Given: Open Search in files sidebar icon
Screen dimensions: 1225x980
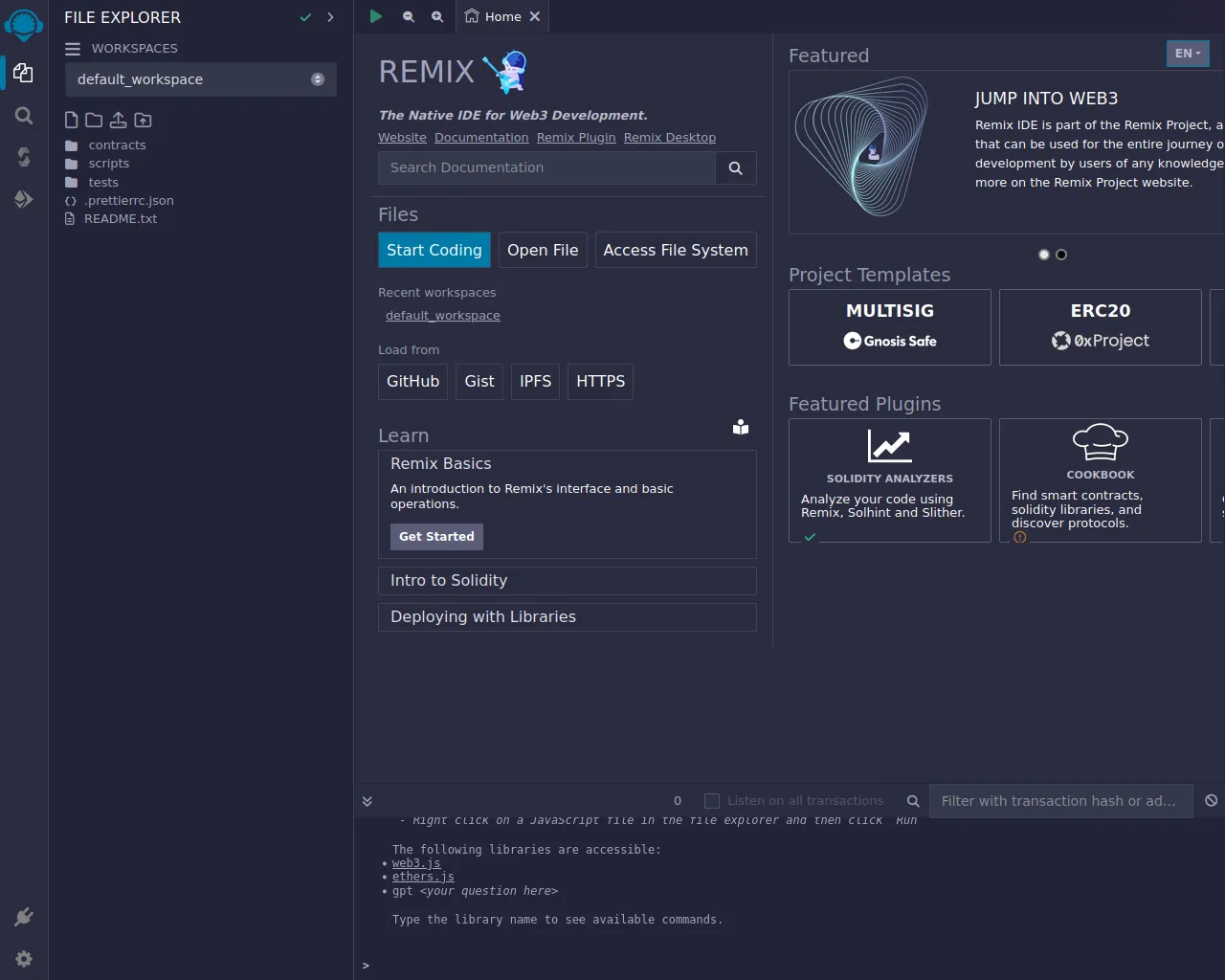Looking at the screenshot, I should pos(24,116).
